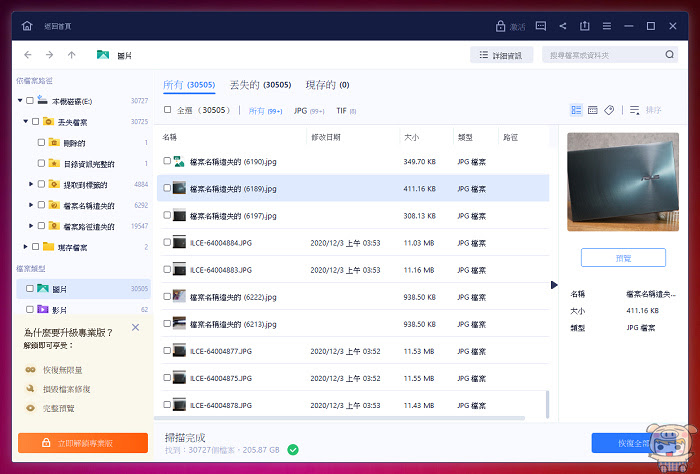Select file name ILCE-64004878.JPG

tap(221, 405)
